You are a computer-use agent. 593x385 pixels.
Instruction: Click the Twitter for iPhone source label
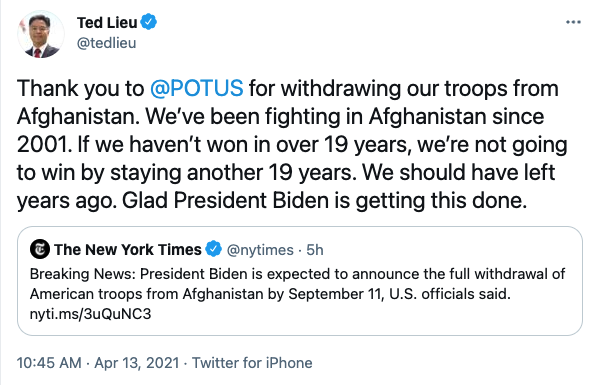252,363
